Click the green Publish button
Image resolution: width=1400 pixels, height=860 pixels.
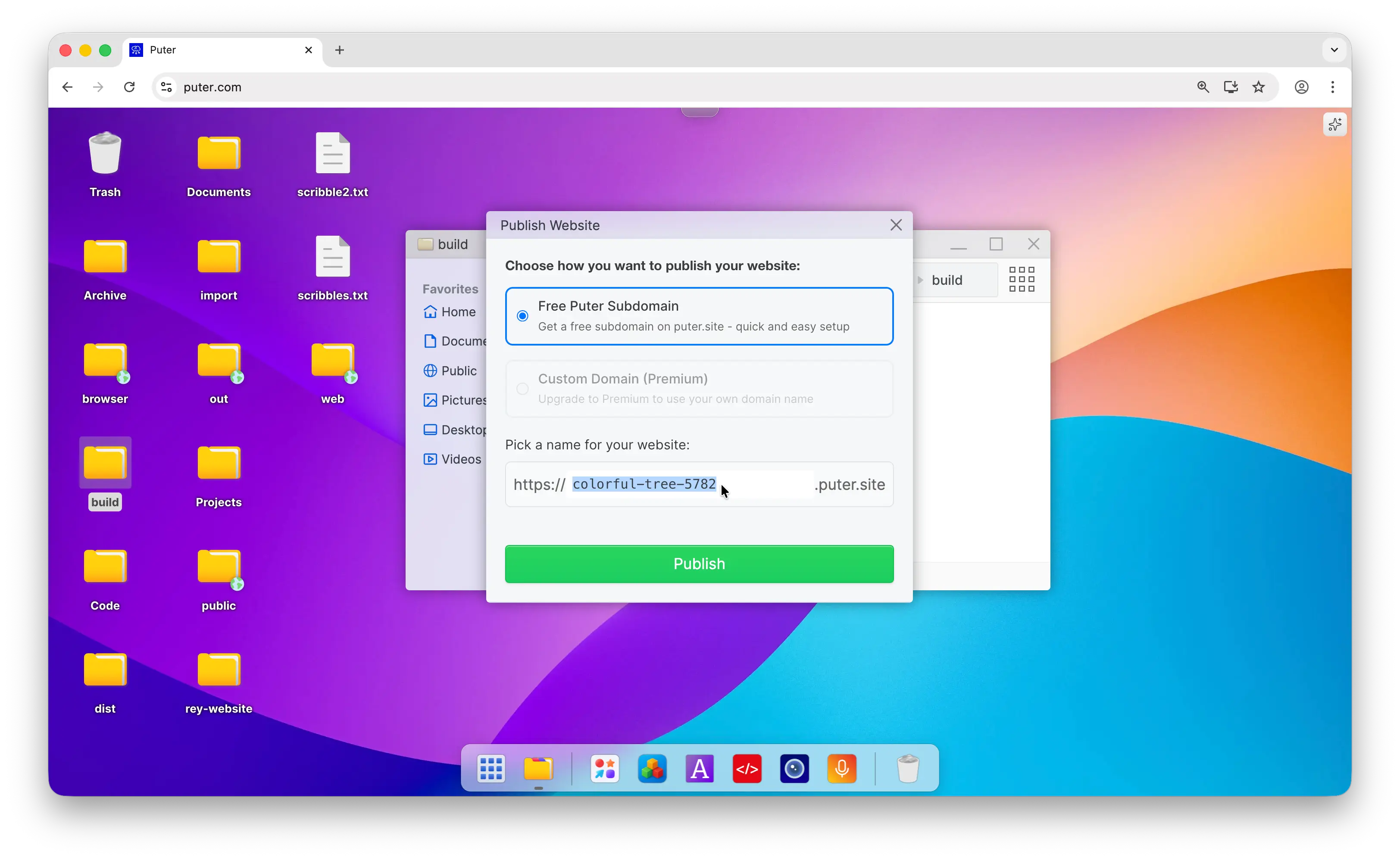tap(699, 564)
